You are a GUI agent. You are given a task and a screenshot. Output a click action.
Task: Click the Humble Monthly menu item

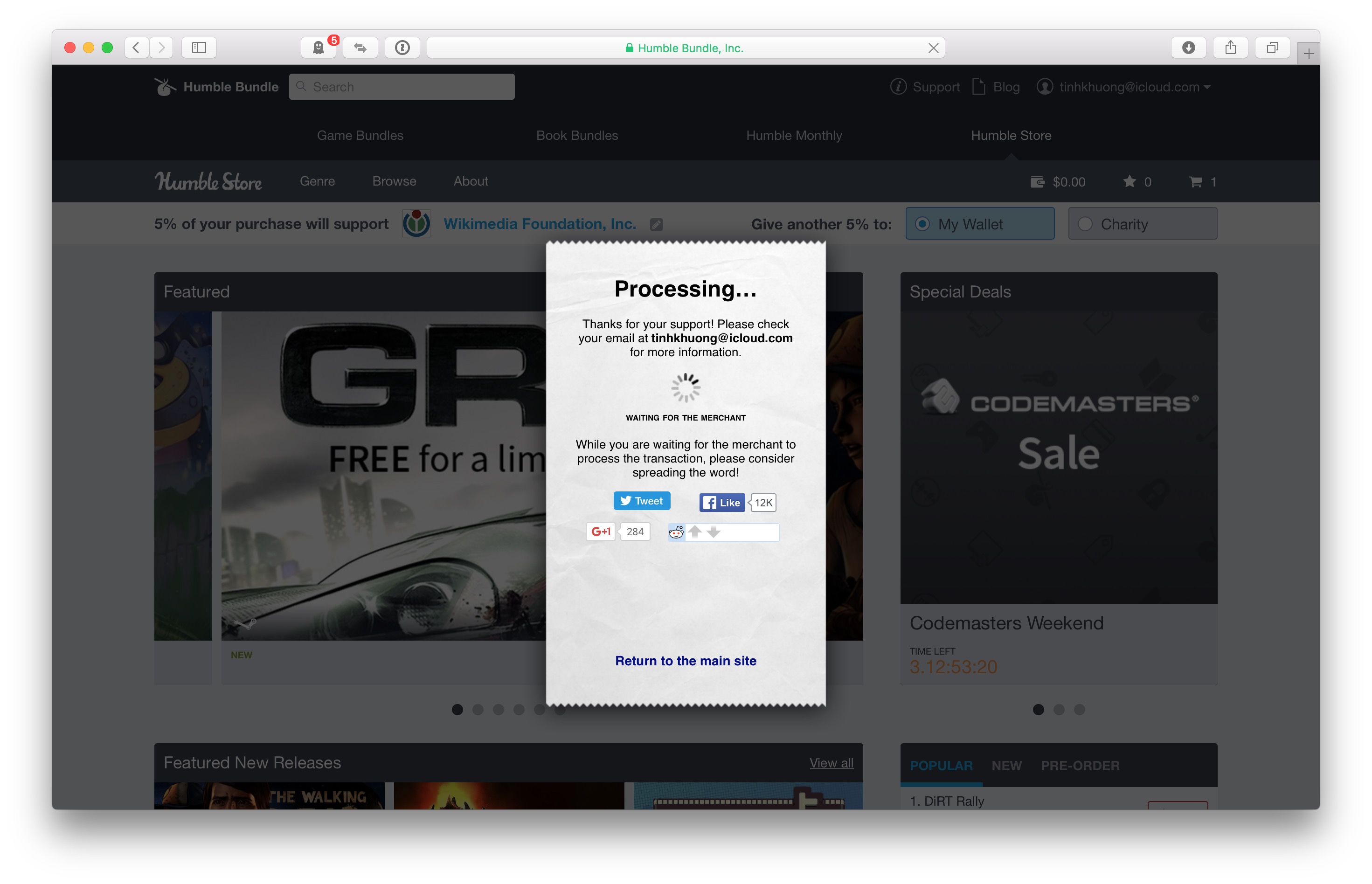[795, 135]
